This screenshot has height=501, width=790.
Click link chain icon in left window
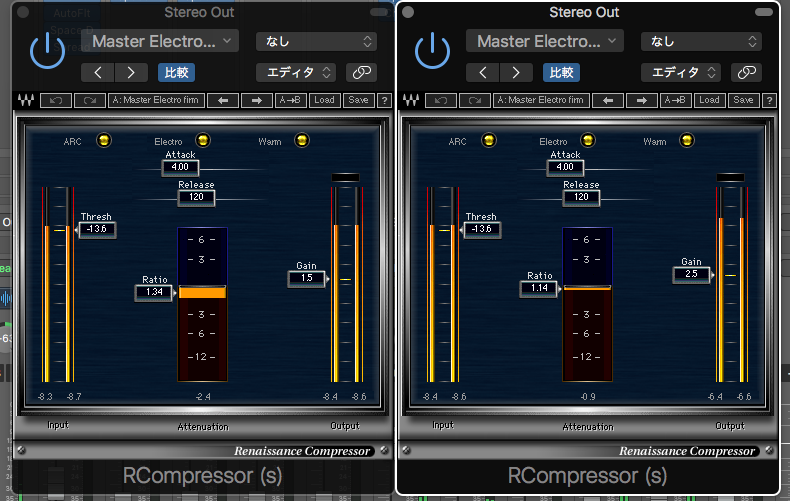362,73
